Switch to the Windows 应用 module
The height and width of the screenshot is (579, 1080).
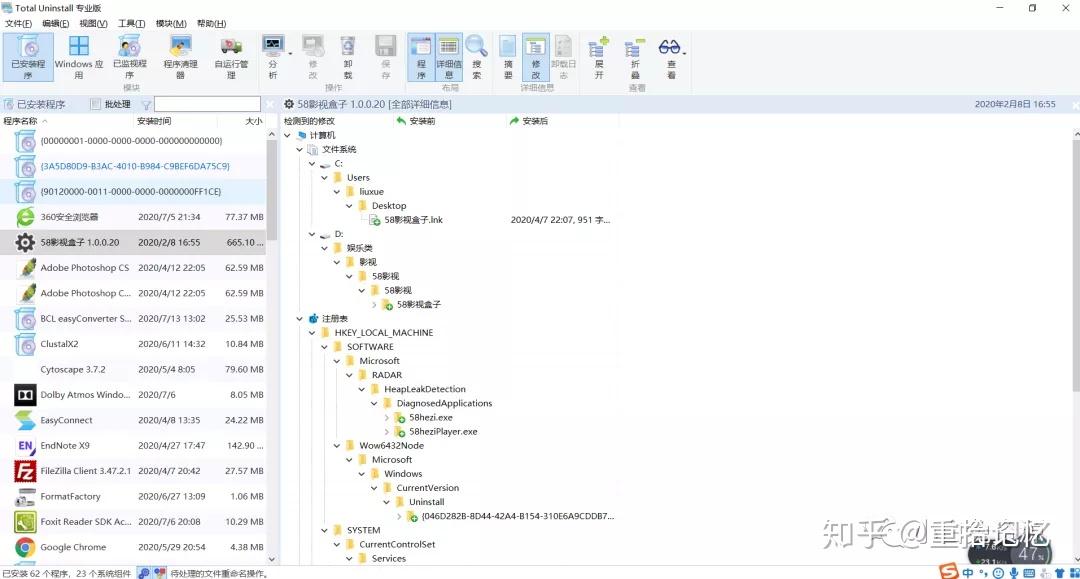point(79,58)
